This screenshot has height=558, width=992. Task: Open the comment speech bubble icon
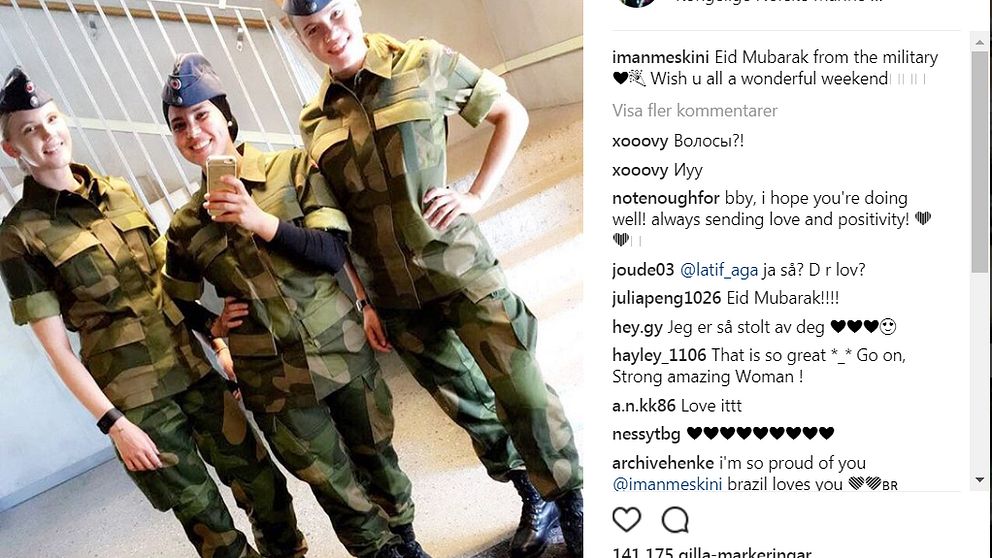tap(675, 520)
